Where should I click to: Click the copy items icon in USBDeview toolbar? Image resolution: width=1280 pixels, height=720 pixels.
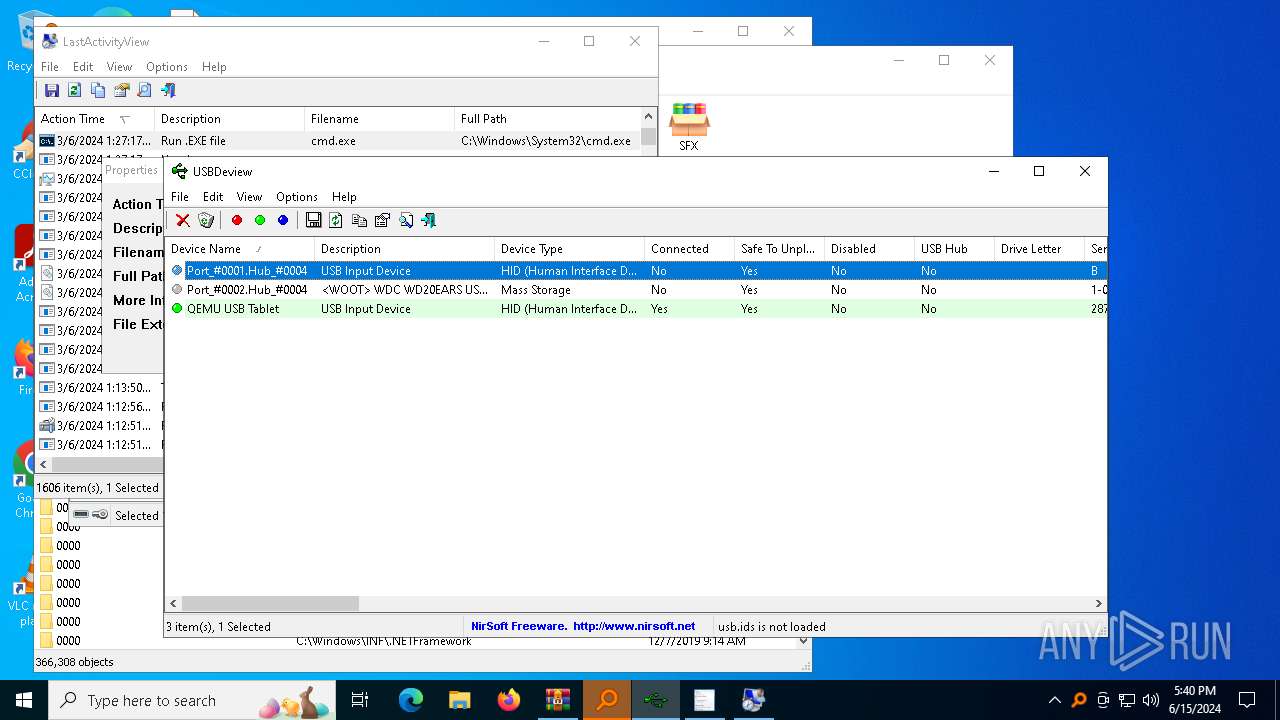(x=359, y=220)
